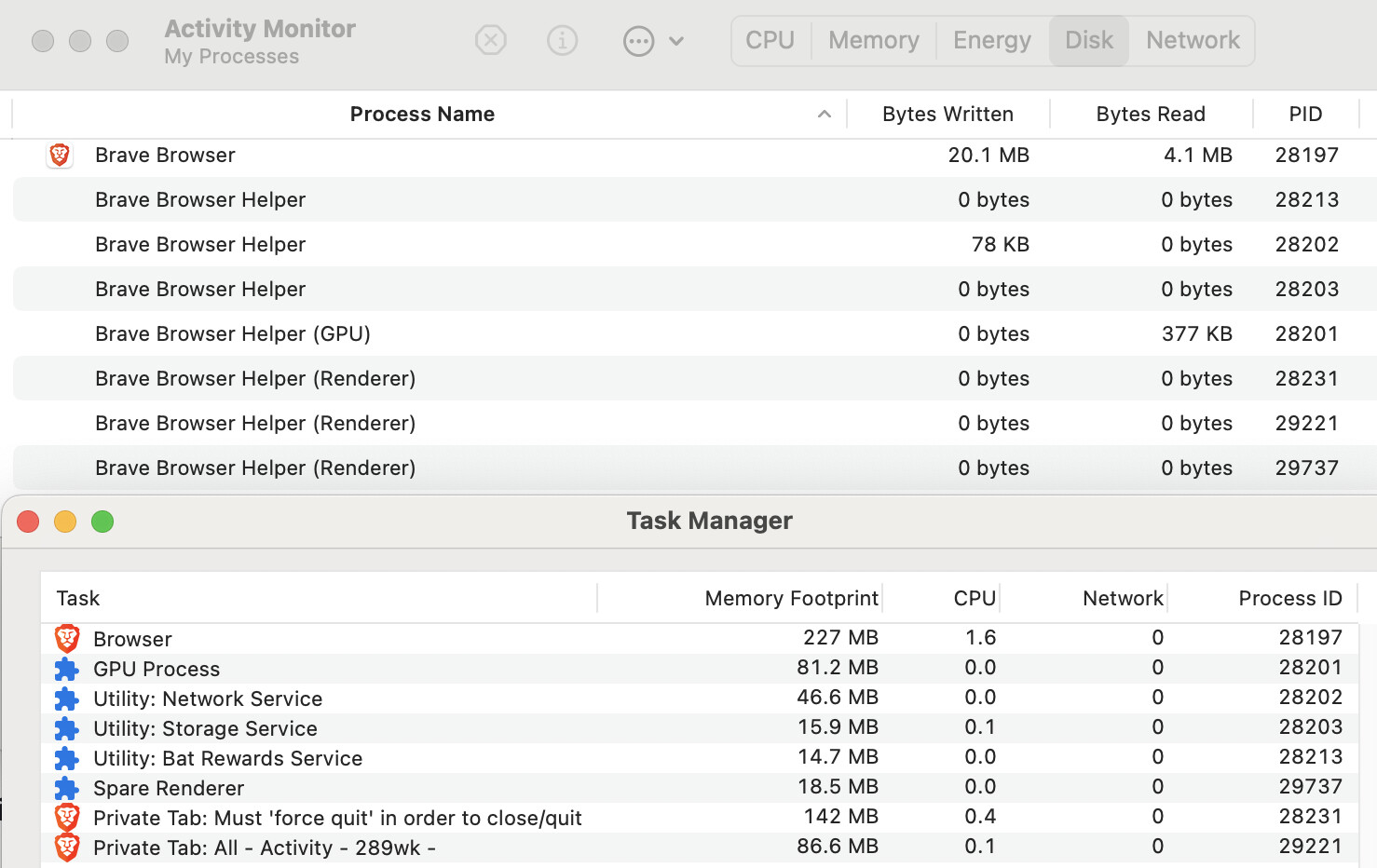The height and width of the screenshot is (868, 1377).
Task: Maximize Task Manager with the green button
Action: click(102, 522)
